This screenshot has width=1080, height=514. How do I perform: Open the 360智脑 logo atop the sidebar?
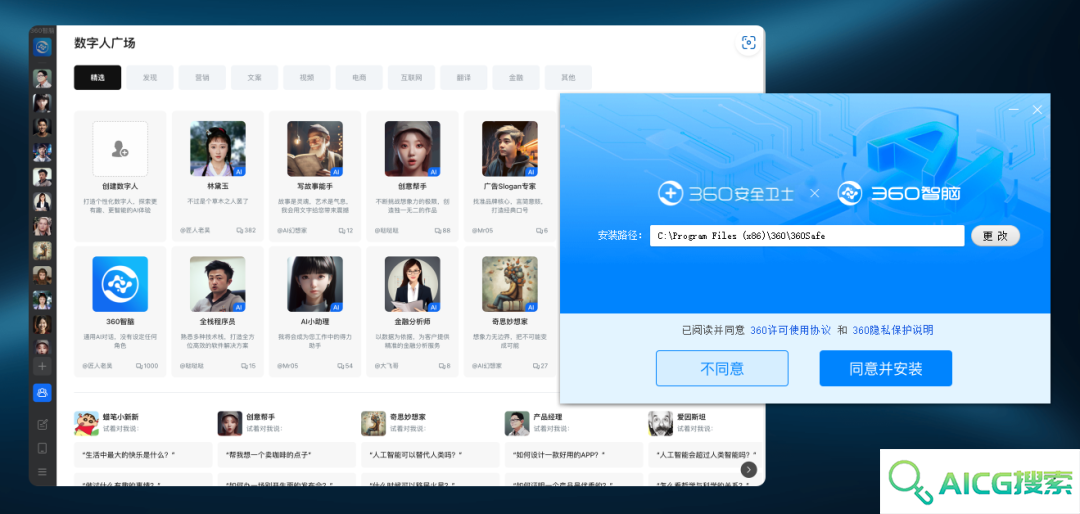click(x=42, y=47)
